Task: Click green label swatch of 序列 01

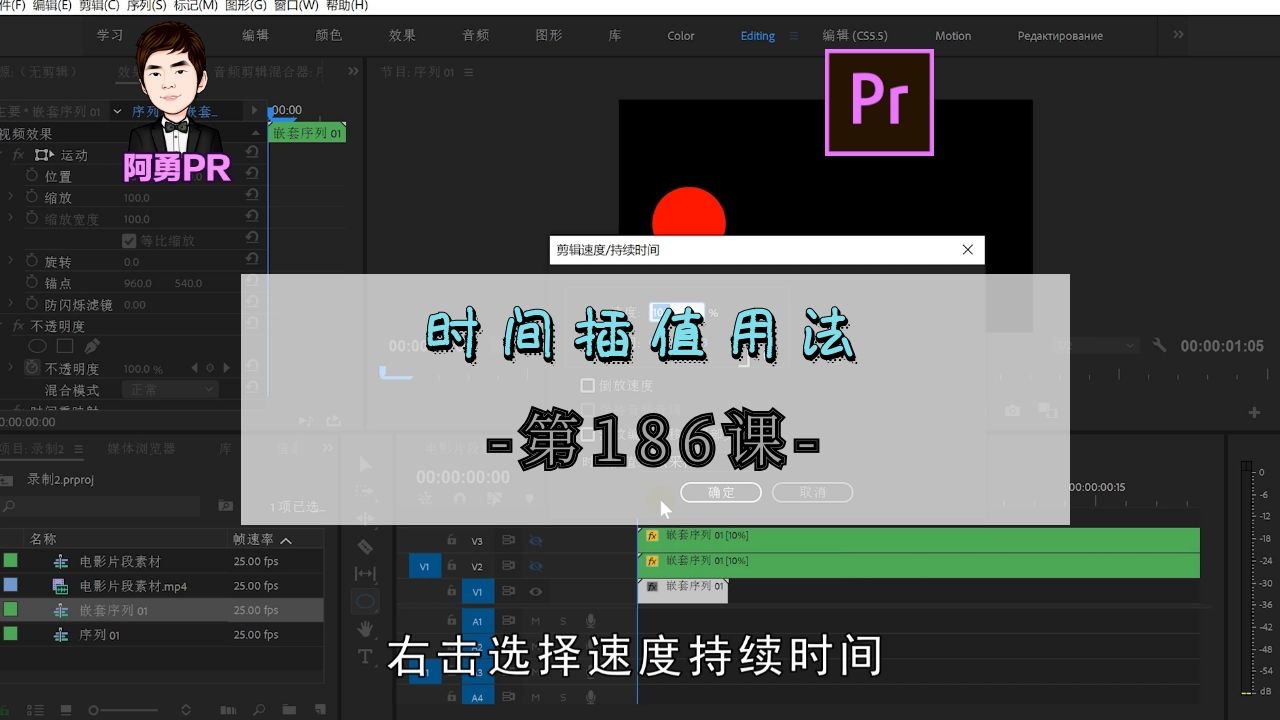Action: pos(10,634)
